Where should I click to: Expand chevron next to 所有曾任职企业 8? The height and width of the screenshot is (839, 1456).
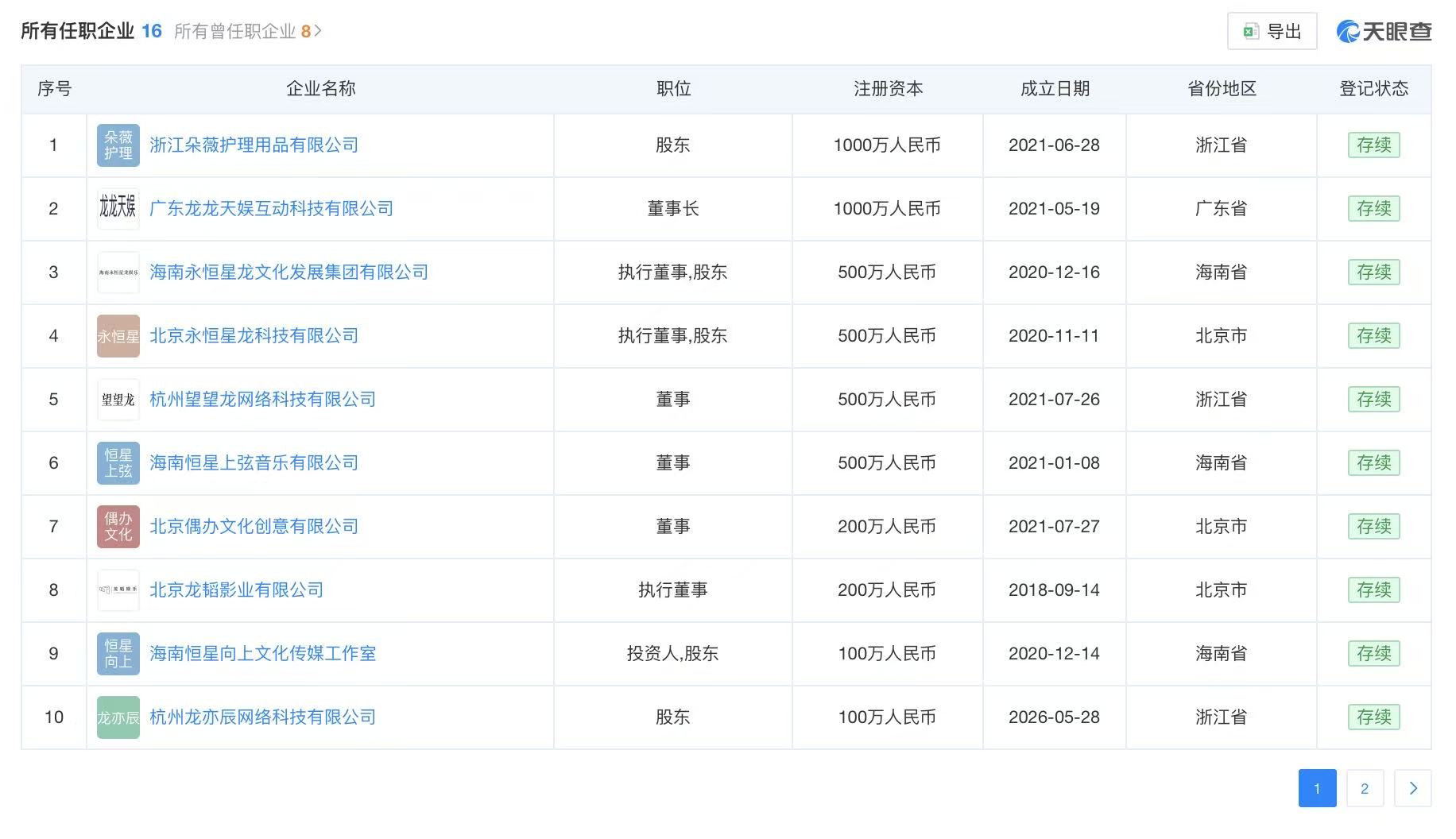click(318, 31)
